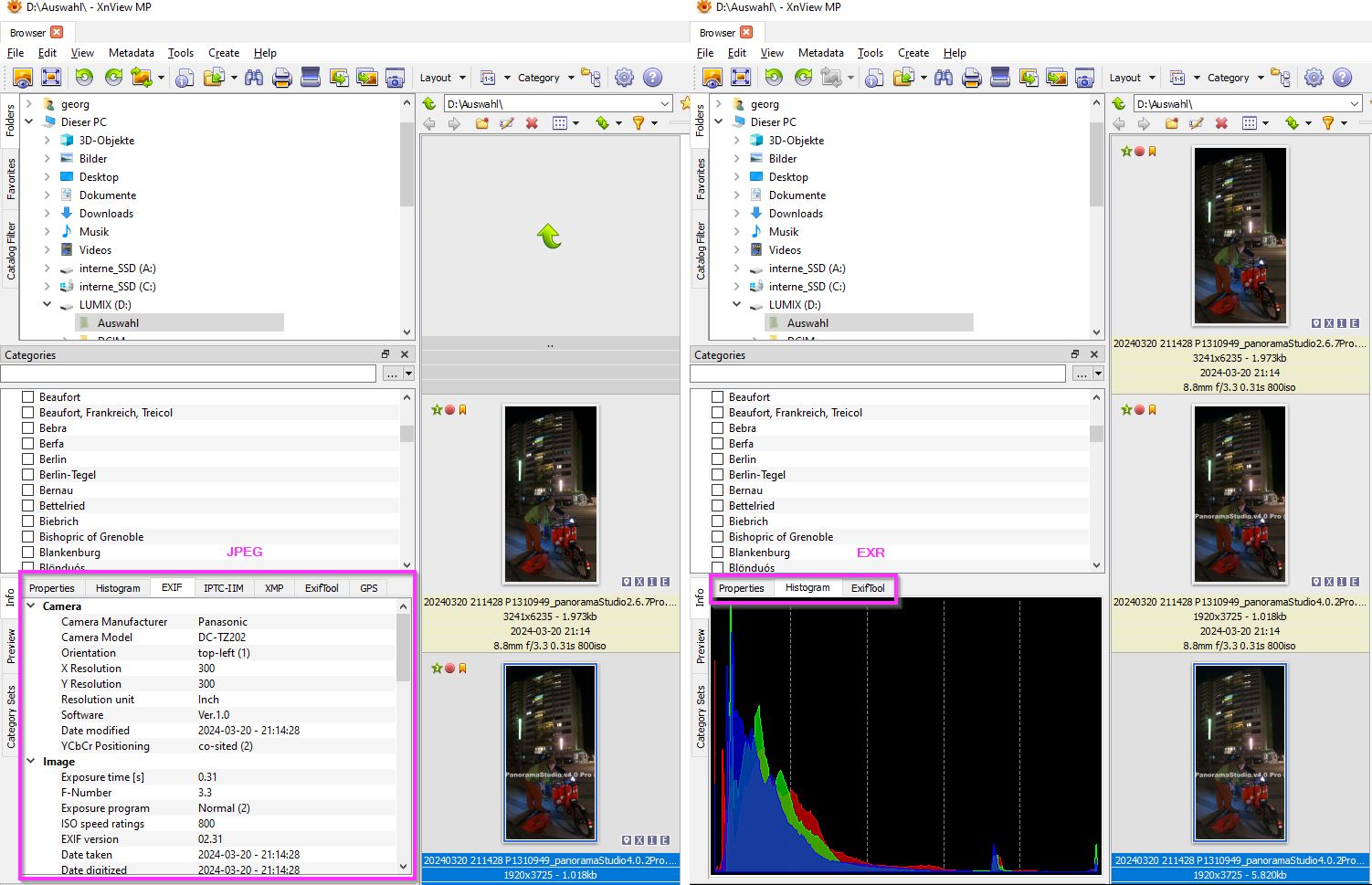Click the binoculars Find icon in left window
The width and height of the screenshot is (1372, 885).
(x=253, y=78)
